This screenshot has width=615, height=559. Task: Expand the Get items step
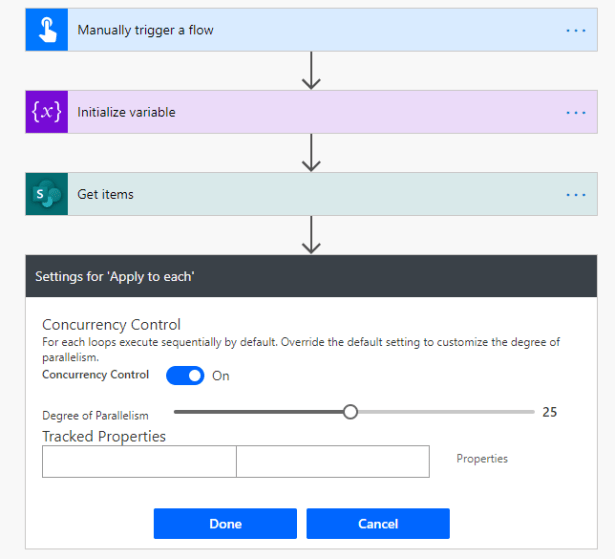coord(300,194)
